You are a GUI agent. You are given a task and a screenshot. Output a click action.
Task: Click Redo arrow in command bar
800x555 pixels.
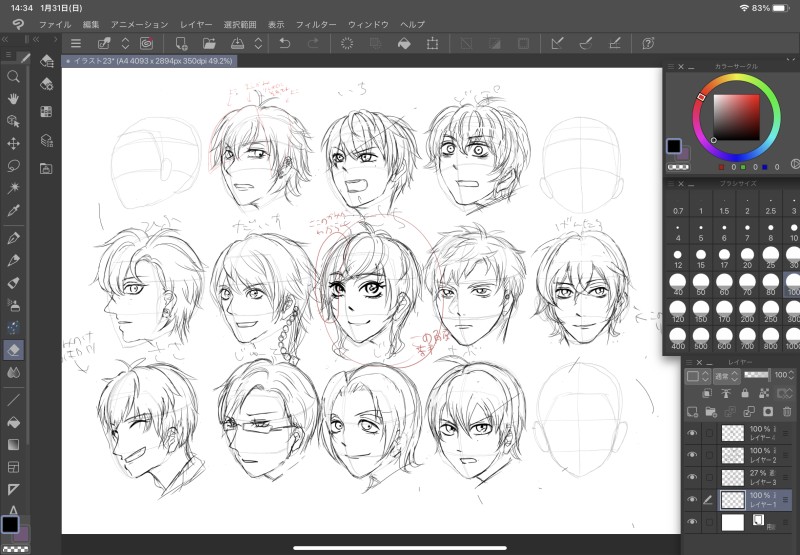click(x=313, y=44)
